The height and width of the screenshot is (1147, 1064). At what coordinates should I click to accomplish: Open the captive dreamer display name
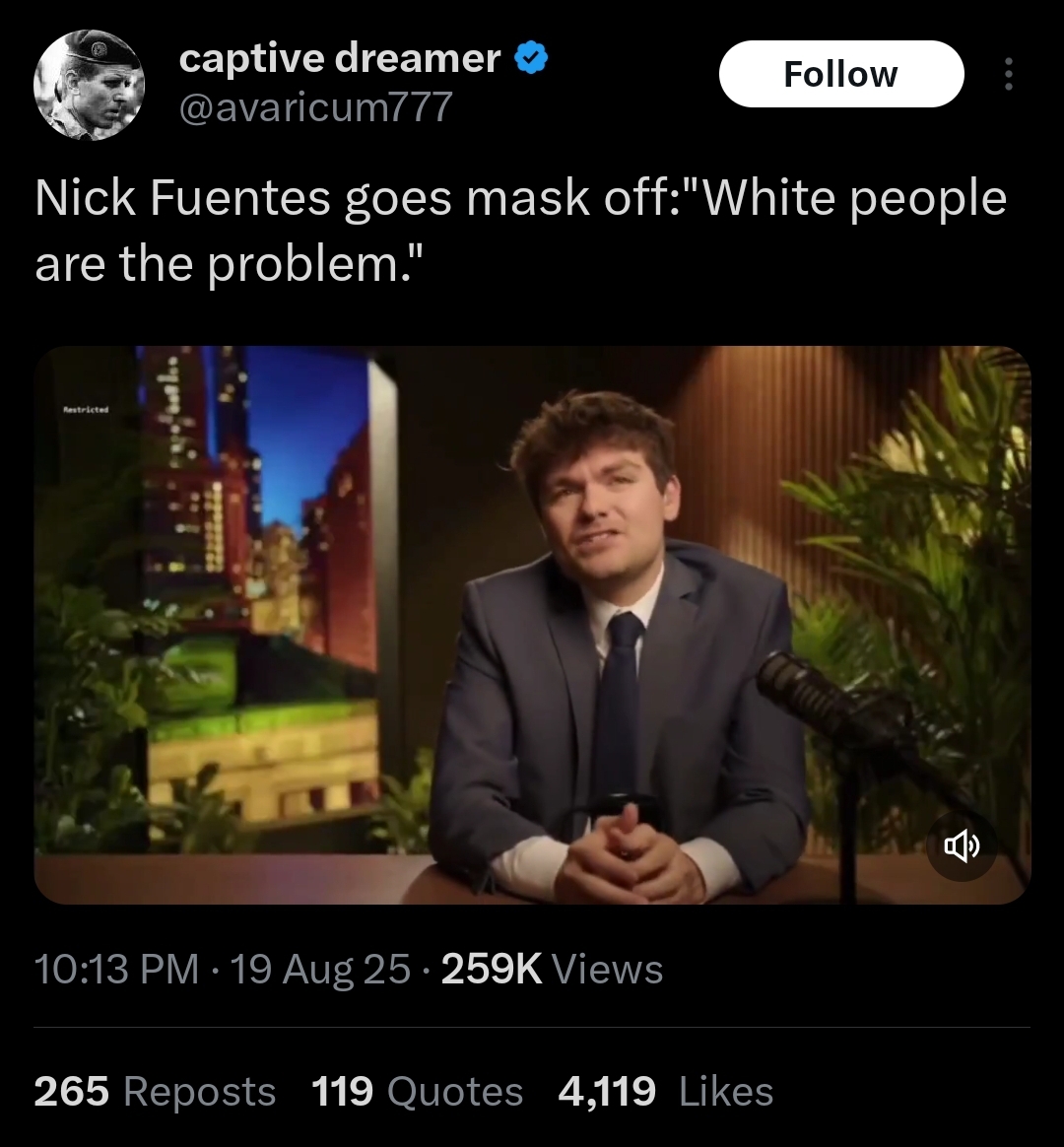click(x=340, y=58)
